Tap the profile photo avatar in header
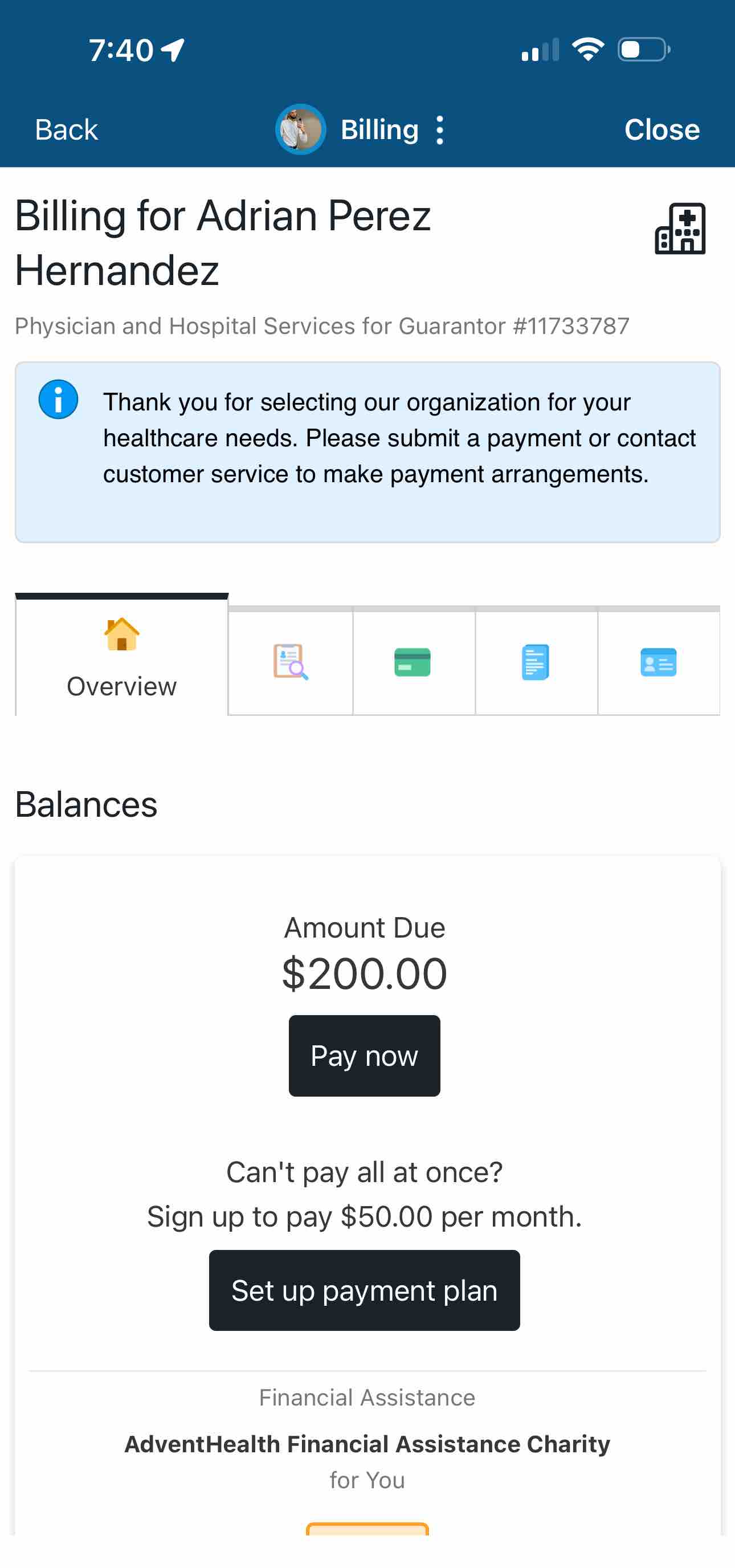This screenshot has width=735, height=1568. tap(301, 129)
